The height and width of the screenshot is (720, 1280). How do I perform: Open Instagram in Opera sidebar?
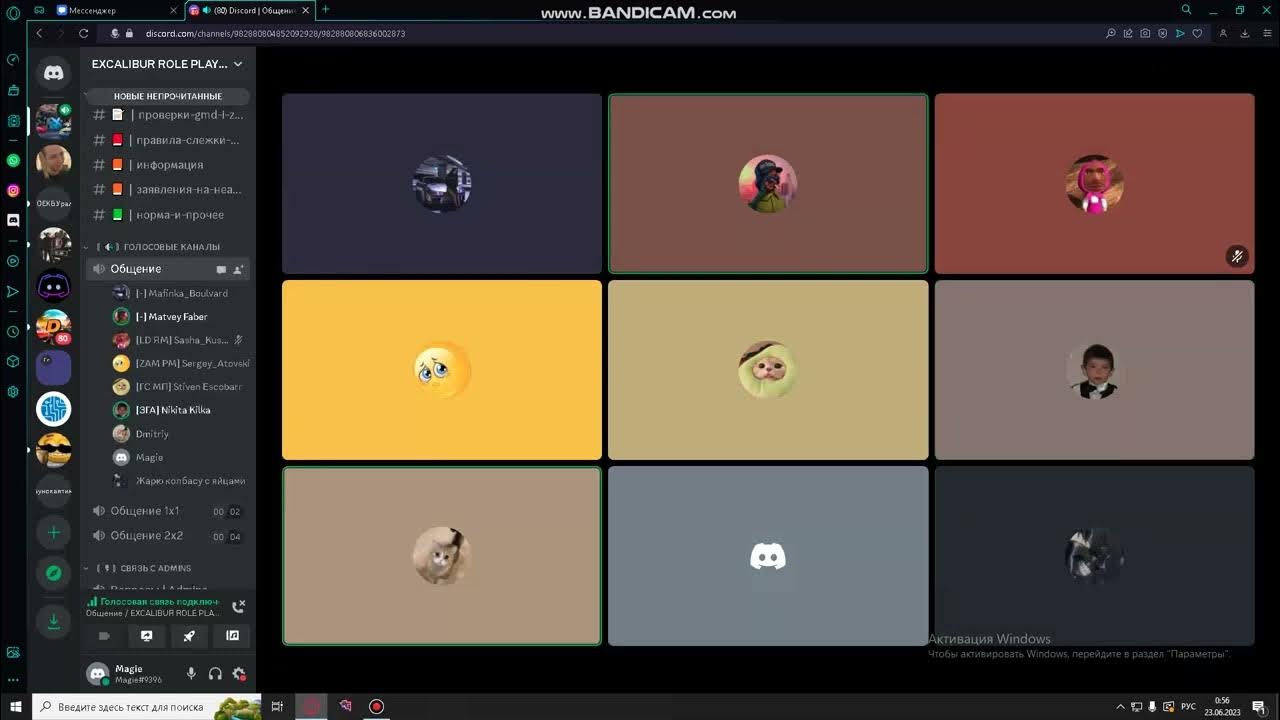point(13,190)
